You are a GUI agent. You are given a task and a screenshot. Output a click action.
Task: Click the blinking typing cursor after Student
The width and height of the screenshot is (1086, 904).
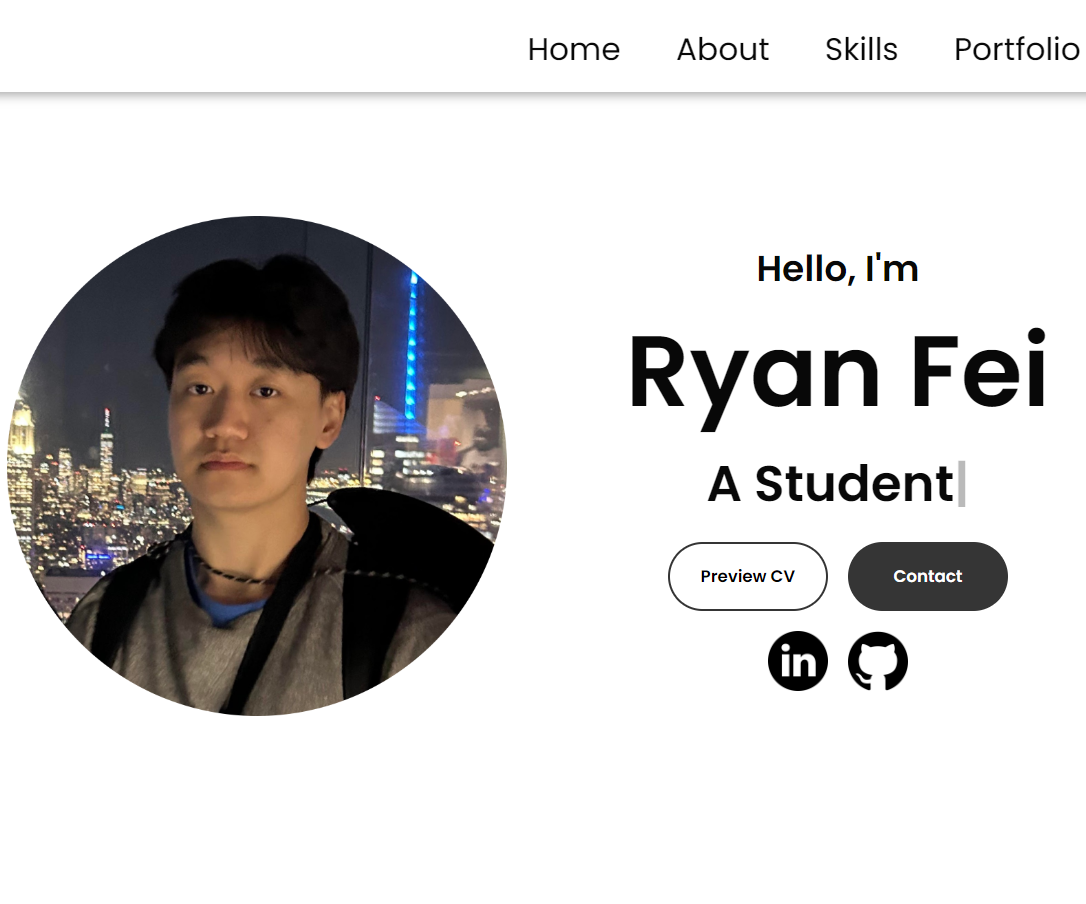coord(962,484)
